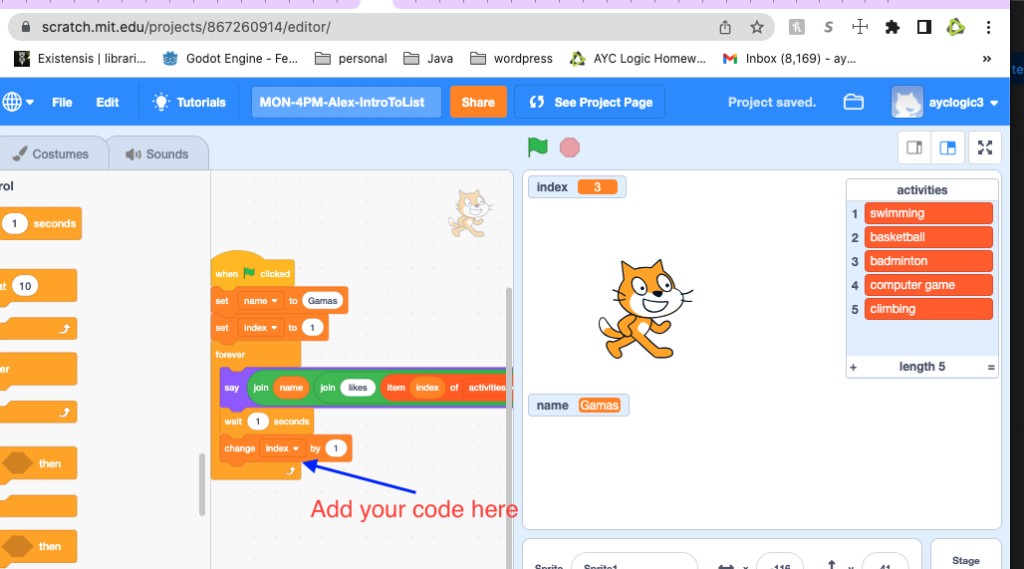Edit wait seconds value in script
This screenshot has height=569, width=1024.
click(258, 421)
